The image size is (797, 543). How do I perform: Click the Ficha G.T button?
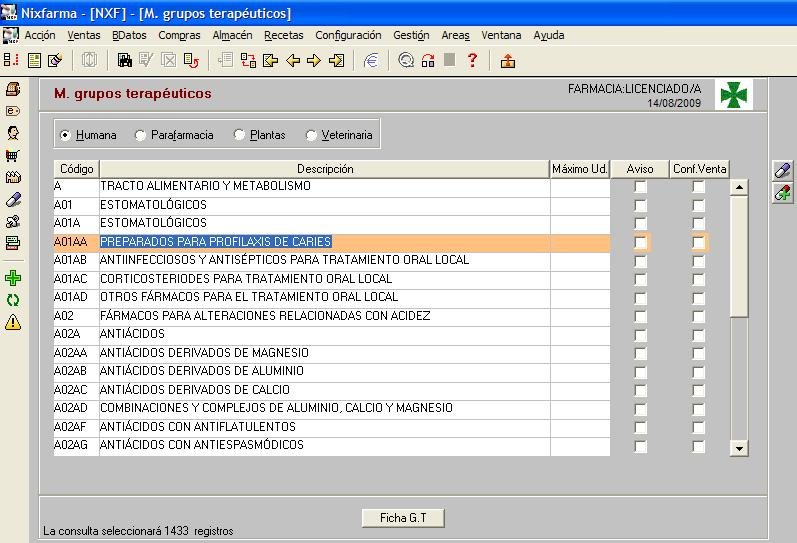[x=403, y=518]
